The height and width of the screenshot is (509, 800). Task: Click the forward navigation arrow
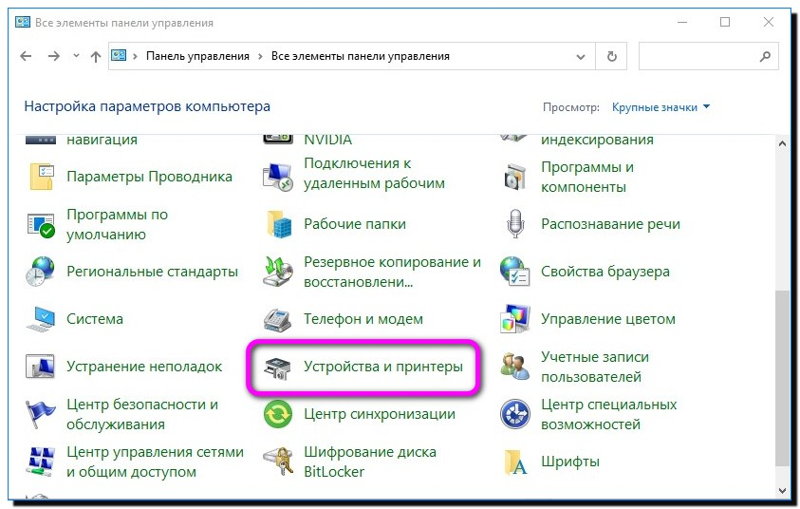(54, 56)
